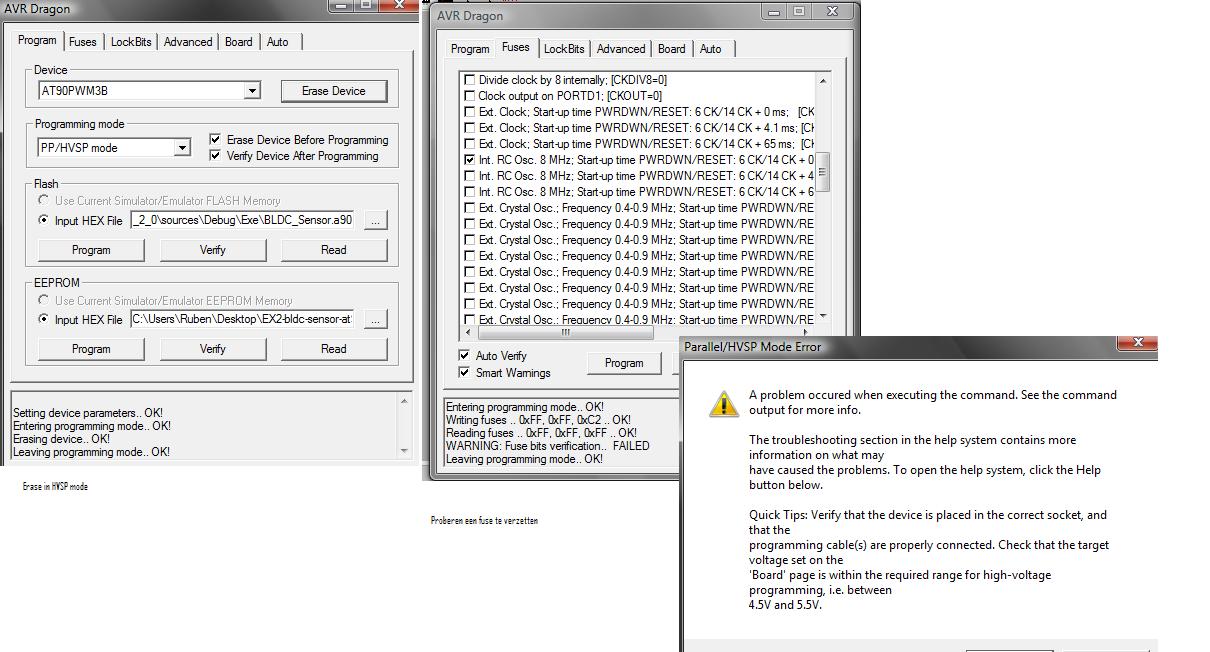Expand the Programming mode PP/HVSP dropdown
This screenshot has height=652, width=1210.
182,148
